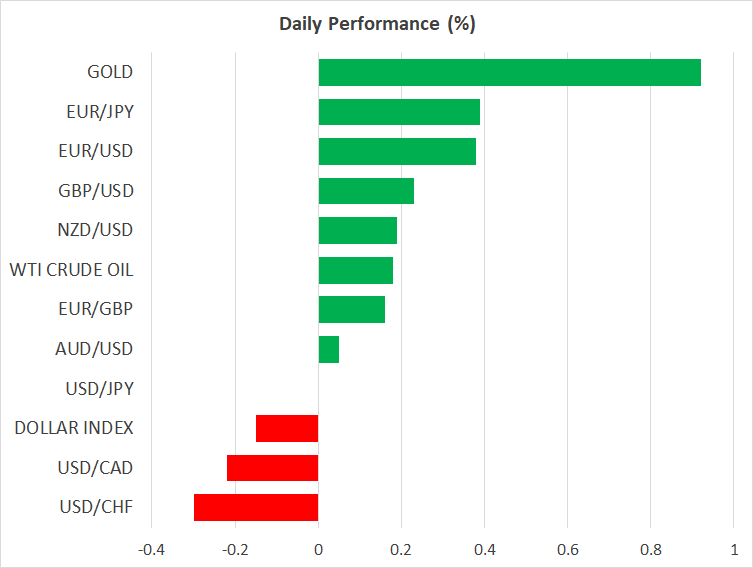This screenshot has width=753, height=568.
Task: Click the DOLLAR INDEX axis label
Action: (74, 428)
